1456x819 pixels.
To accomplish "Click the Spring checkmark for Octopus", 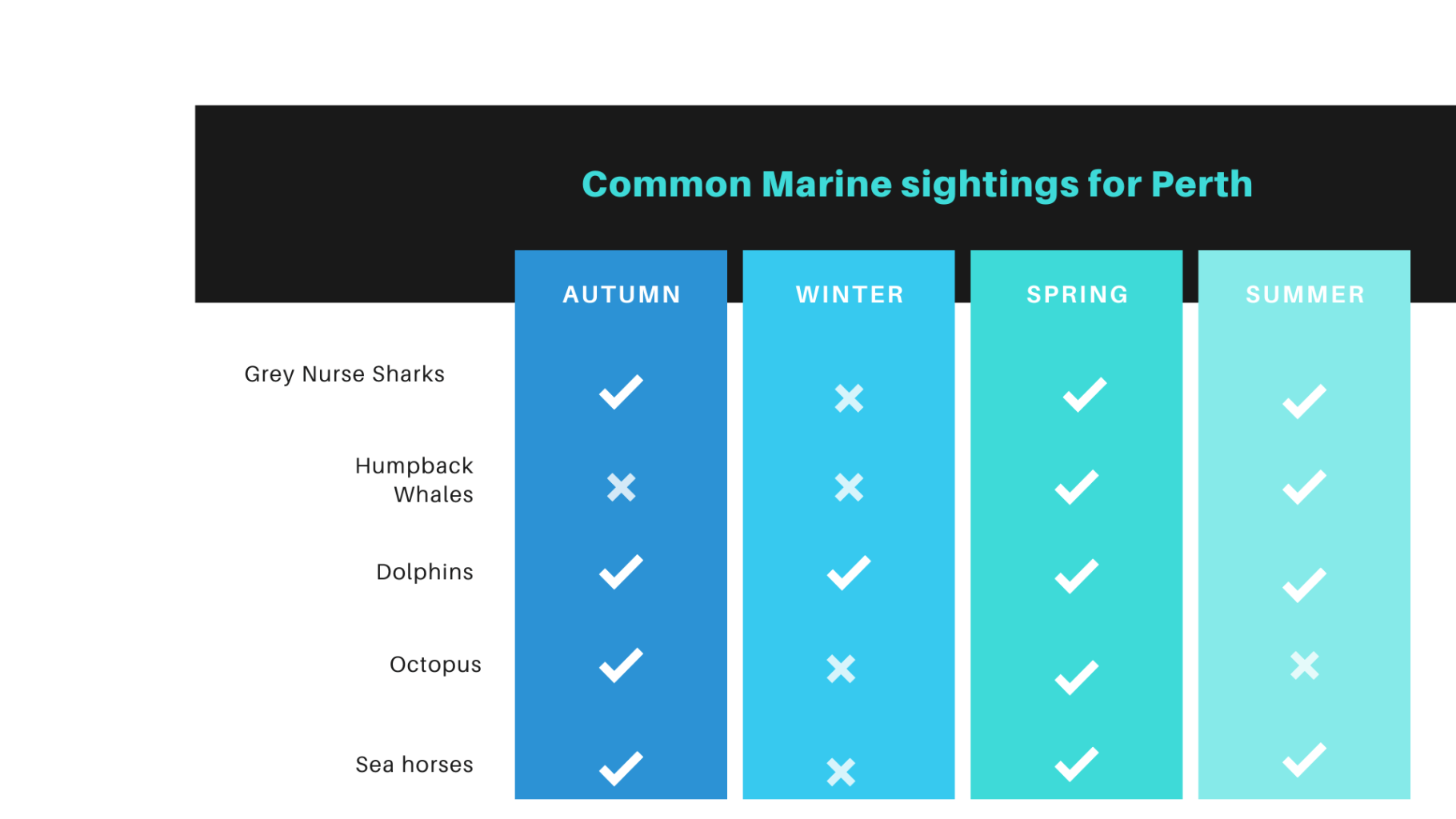I will 1076,677.
